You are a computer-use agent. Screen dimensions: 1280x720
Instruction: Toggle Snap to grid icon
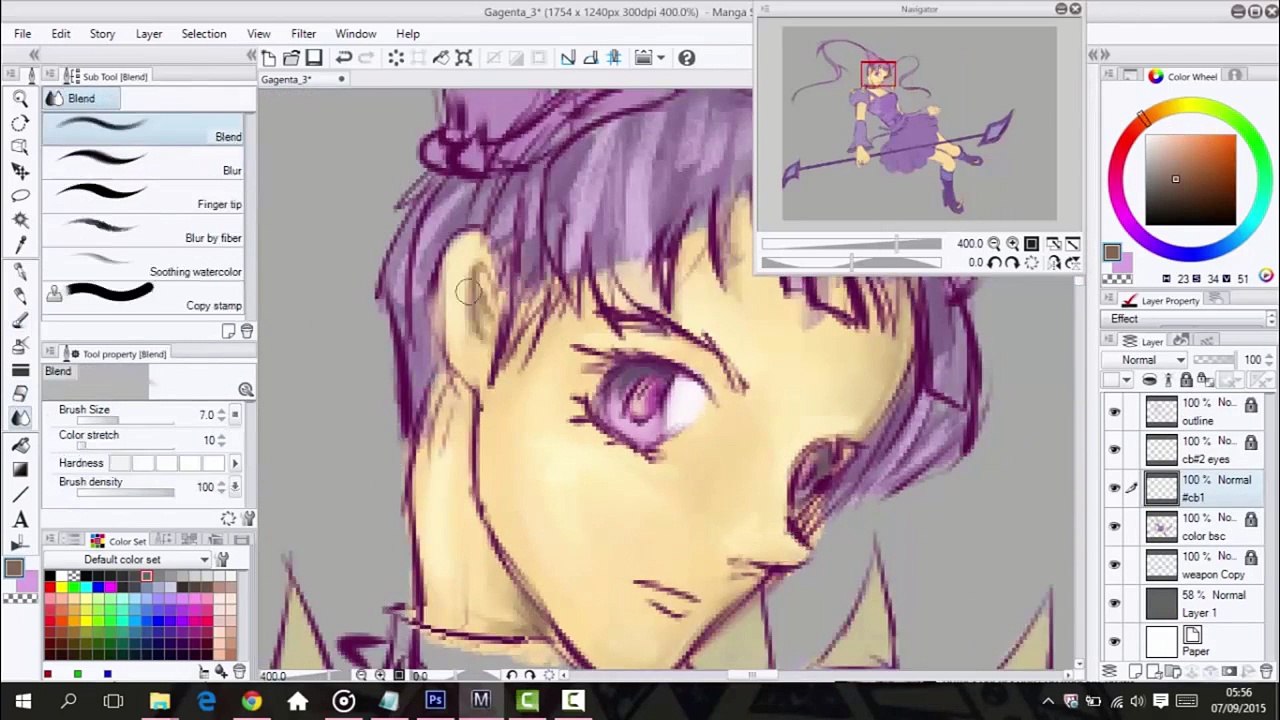614,58
